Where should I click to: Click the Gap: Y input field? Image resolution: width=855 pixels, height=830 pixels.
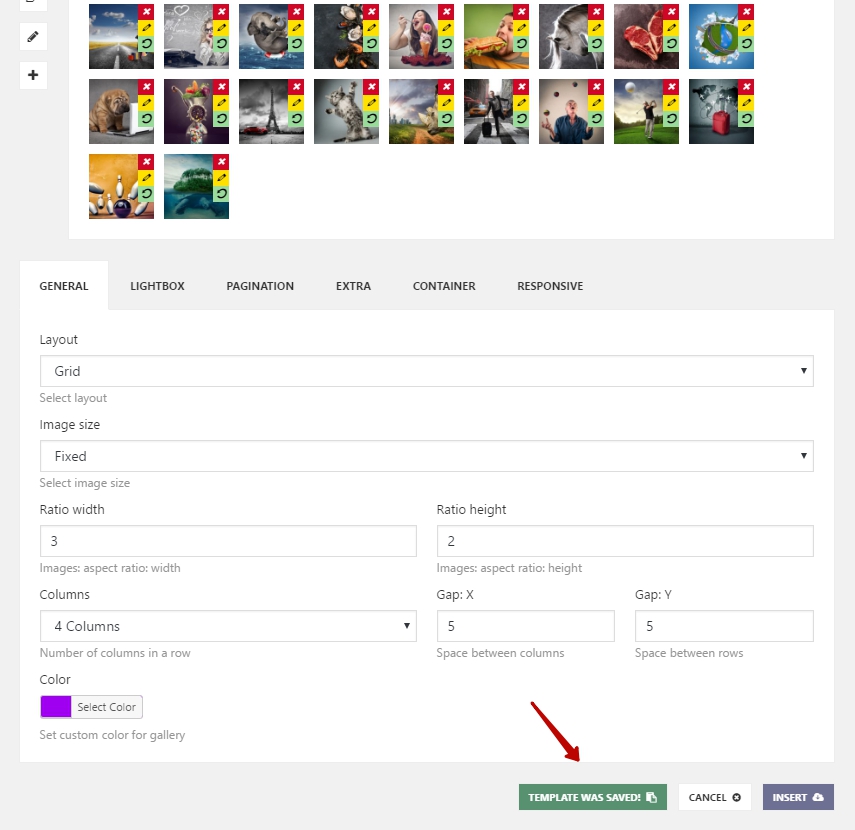point(724,626)
